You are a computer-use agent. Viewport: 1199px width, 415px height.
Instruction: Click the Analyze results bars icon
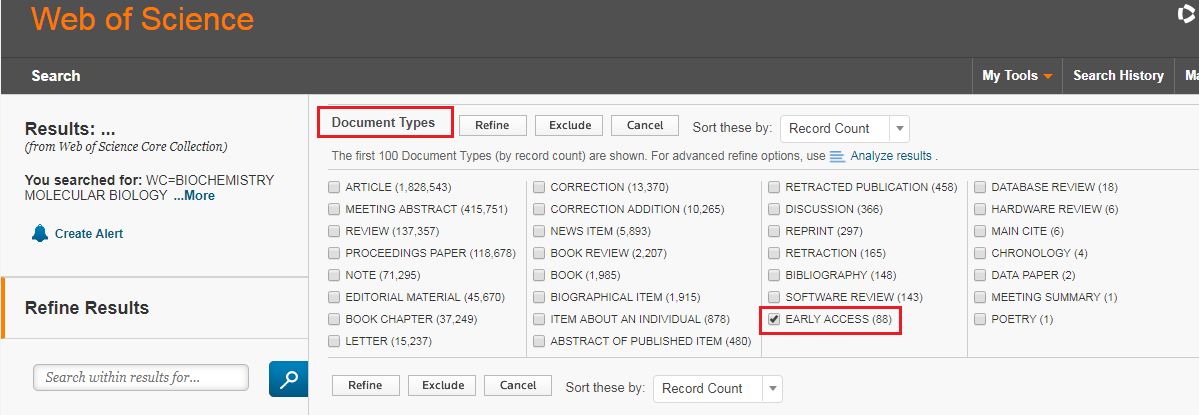point(838,156)
